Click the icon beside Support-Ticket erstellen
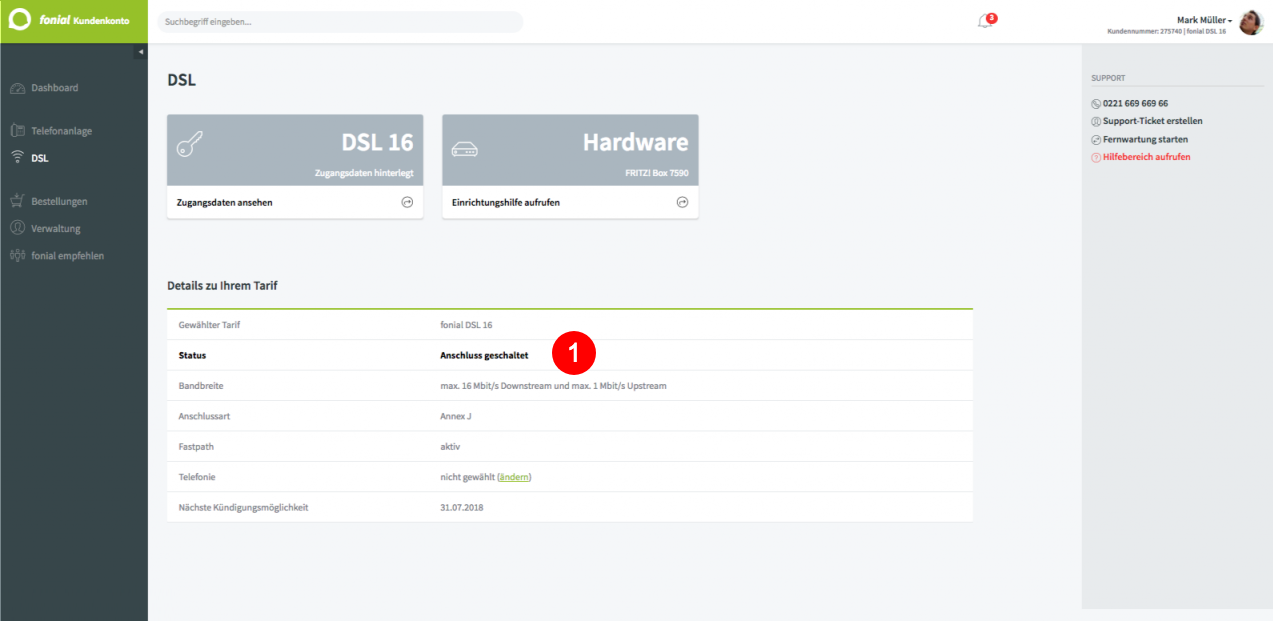This screenshot has width=1273, height=621. tap(1096, 121)
